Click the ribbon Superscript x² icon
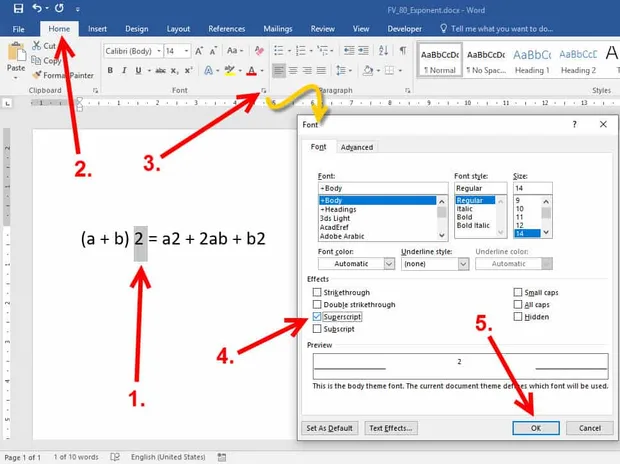The height and width of the screenshot is (464, 620). pyautogui.click(x=189, y=70)
